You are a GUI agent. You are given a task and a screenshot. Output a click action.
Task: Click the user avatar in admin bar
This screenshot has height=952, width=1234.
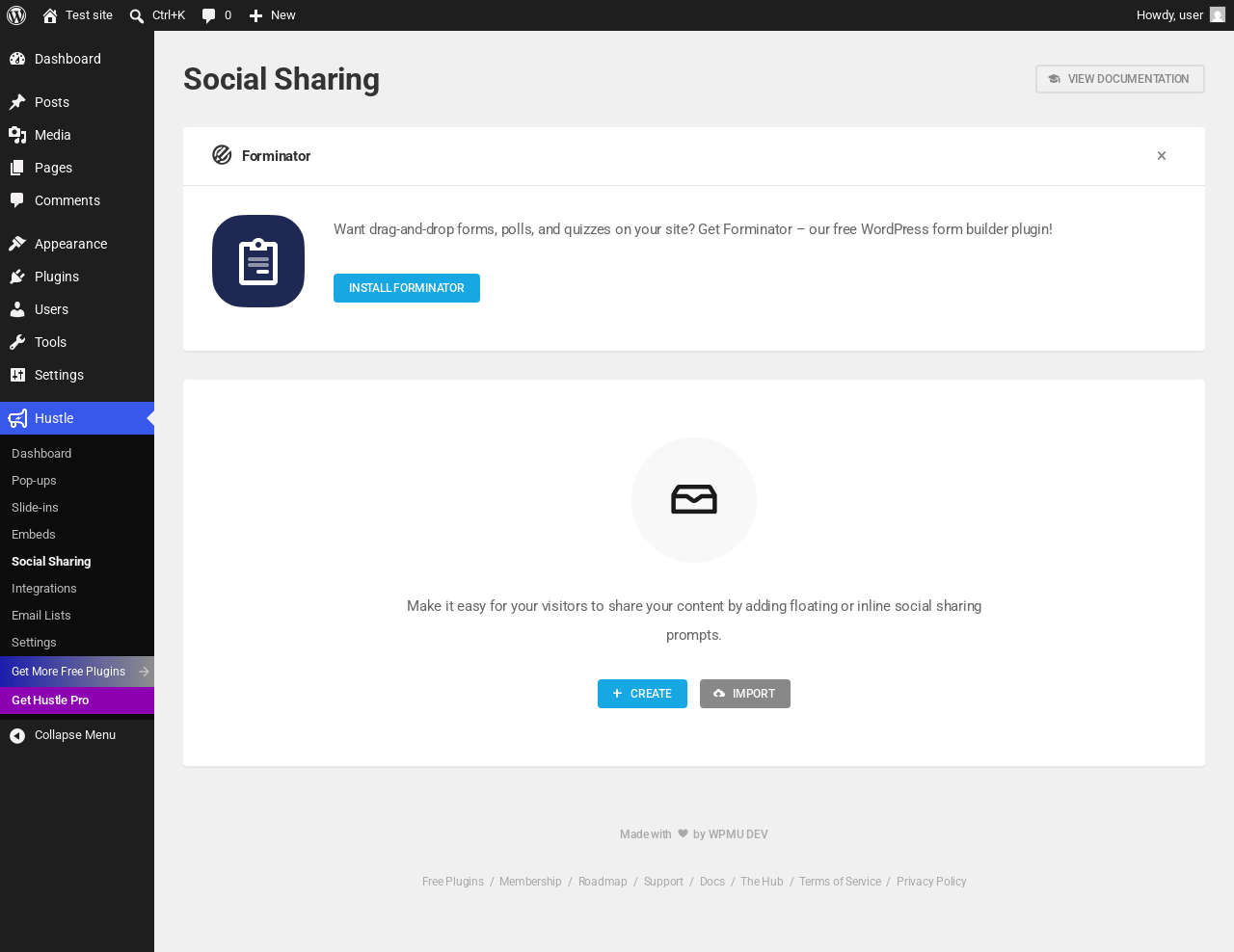pos(1218,15)
